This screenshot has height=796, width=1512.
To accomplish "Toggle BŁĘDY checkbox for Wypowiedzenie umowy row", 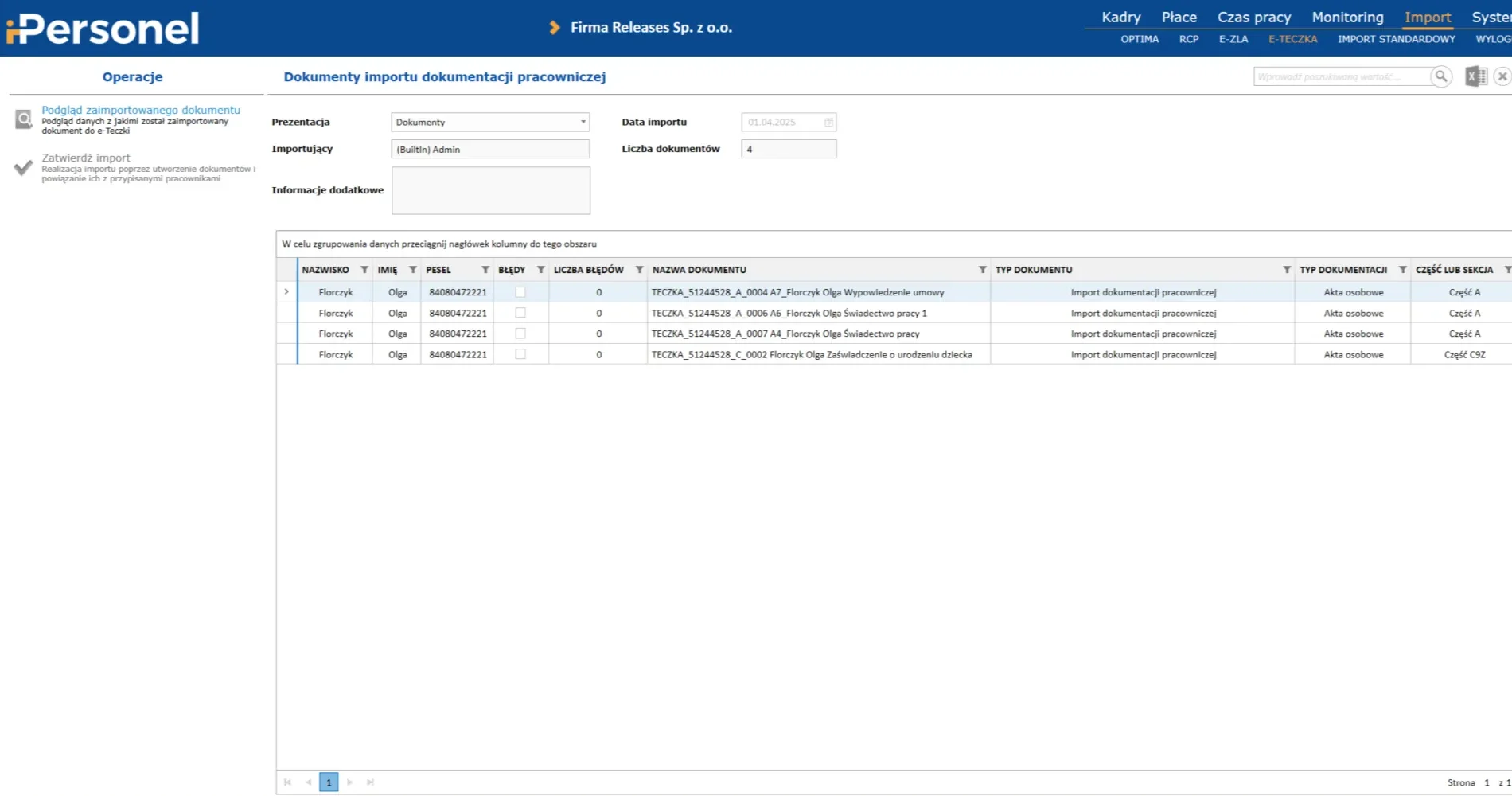I will [520, 292].
